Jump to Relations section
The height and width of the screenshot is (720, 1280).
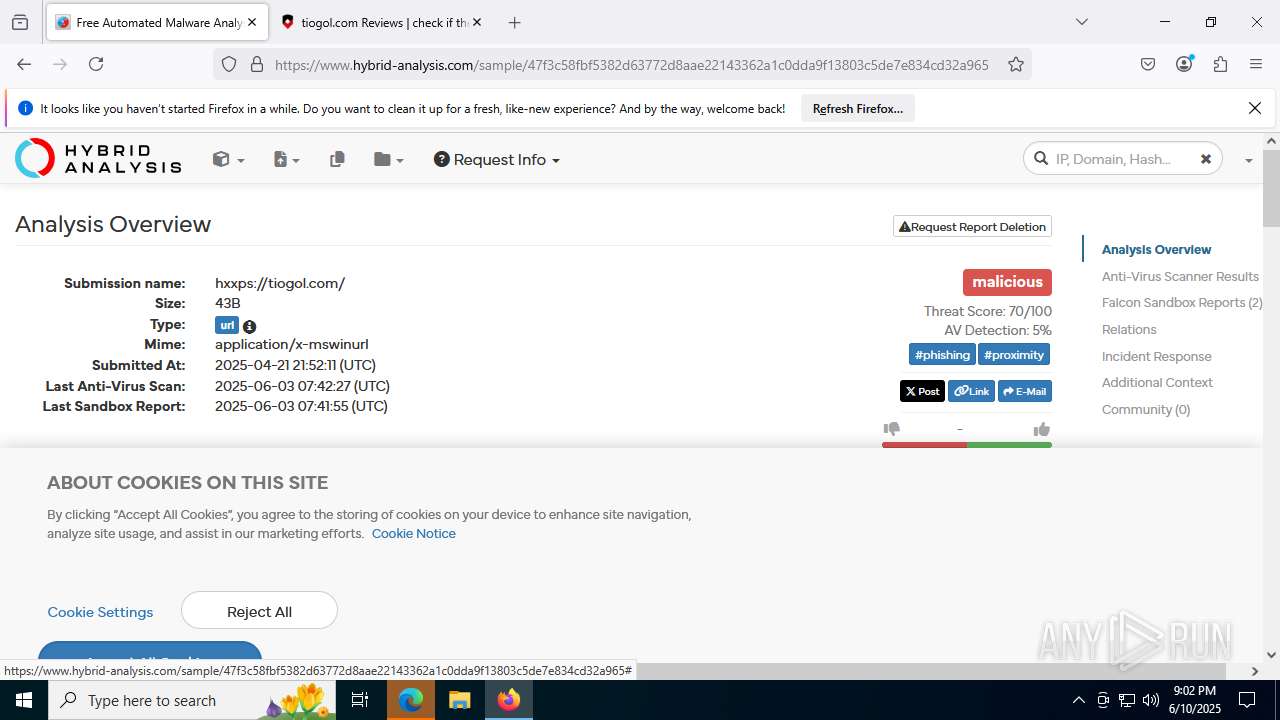(1129, 329)
